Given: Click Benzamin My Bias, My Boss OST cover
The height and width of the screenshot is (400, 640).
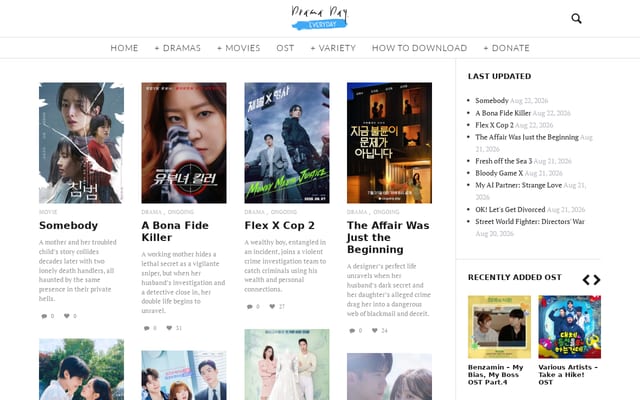Looking at the screenshot, I should (499, 327).
